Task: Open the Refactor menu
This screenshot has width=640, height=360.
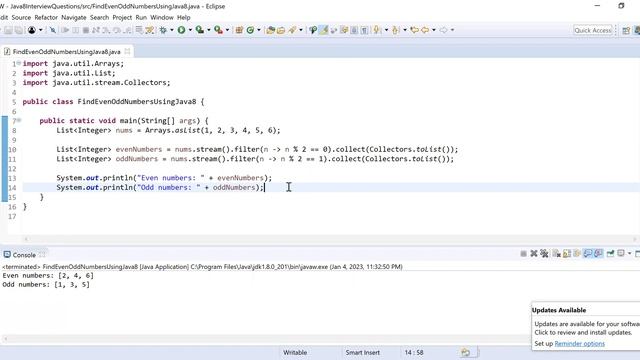Action: (46, 18)
